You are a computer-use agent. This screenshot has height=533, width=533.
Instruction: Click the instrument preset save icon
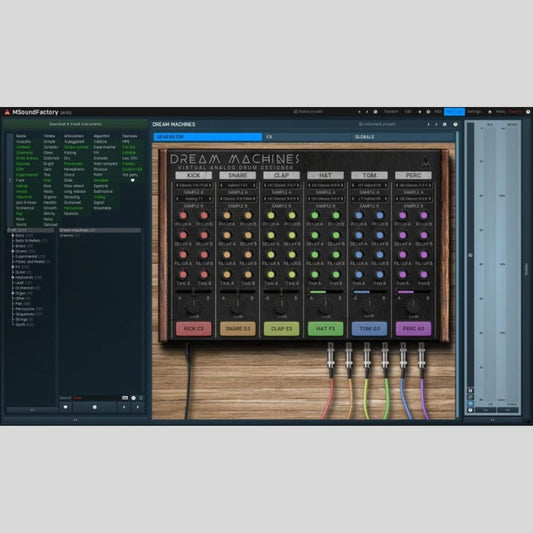click(x=445, y=124)
